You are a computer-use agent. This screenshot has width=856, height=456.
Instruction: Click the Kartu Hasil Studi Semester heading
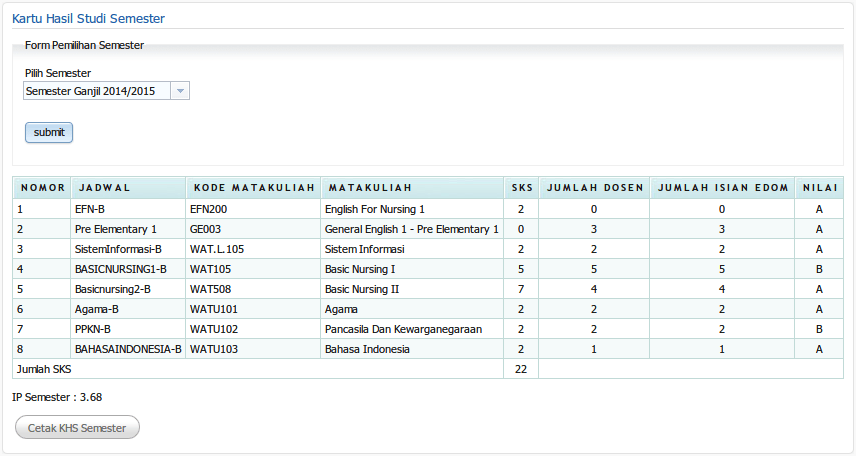coord(88,19)
